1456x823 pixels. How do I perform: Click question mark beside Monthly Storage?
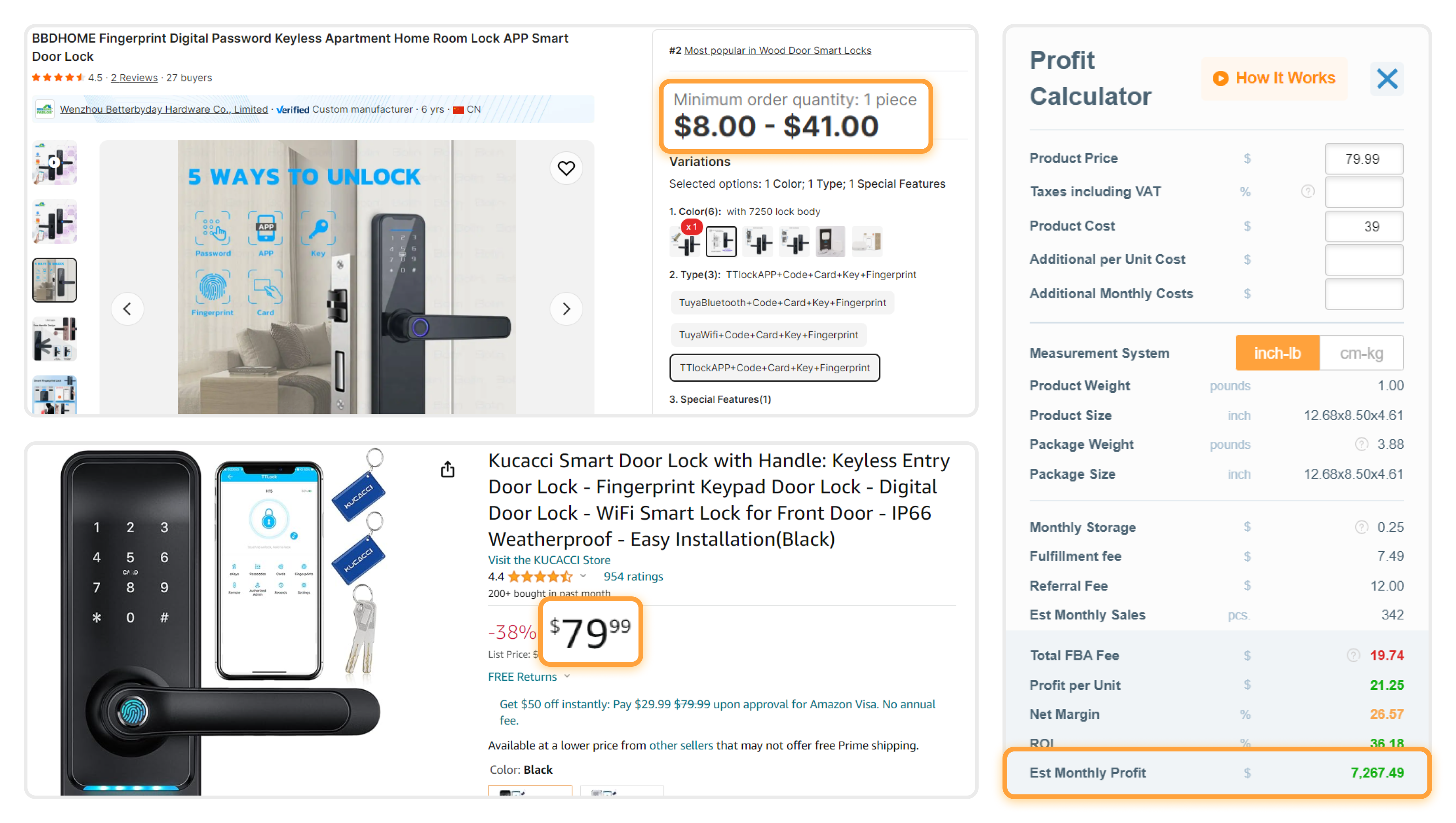pos(1361,527)
